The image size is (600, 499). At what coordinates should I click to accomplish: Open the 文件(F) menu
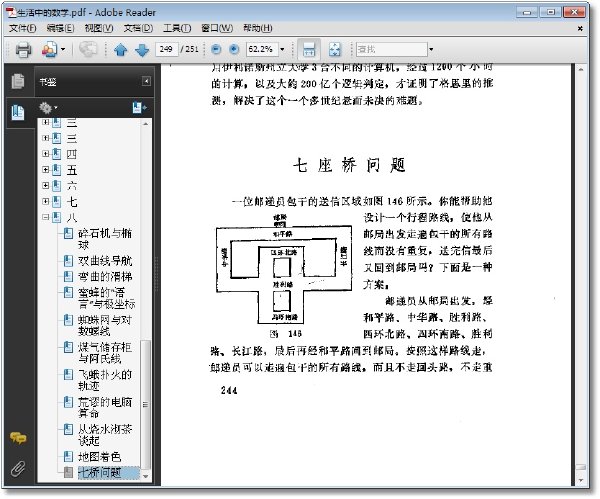click(x=23, y=28)
